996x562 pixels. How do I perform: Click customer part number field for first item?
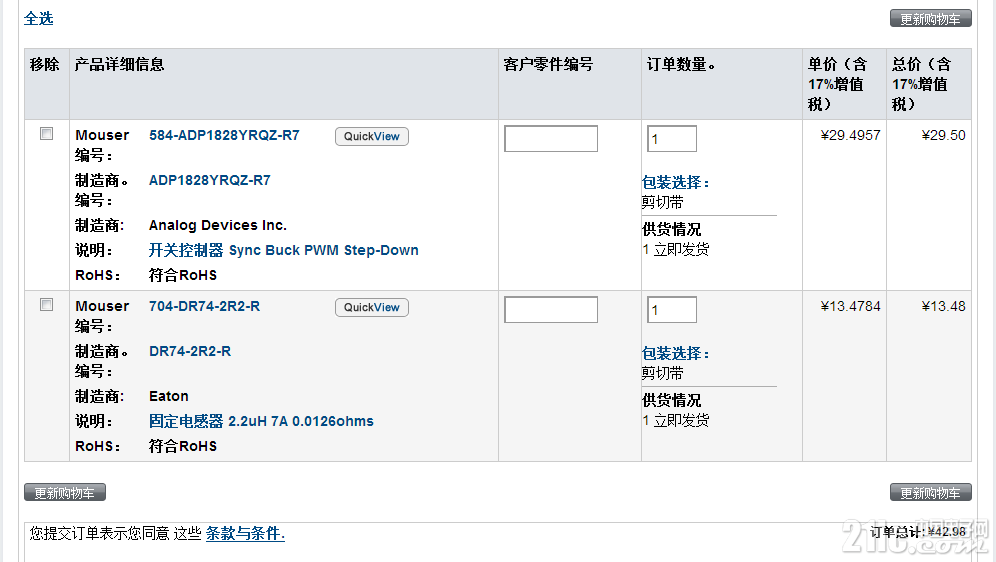(551, 138)
